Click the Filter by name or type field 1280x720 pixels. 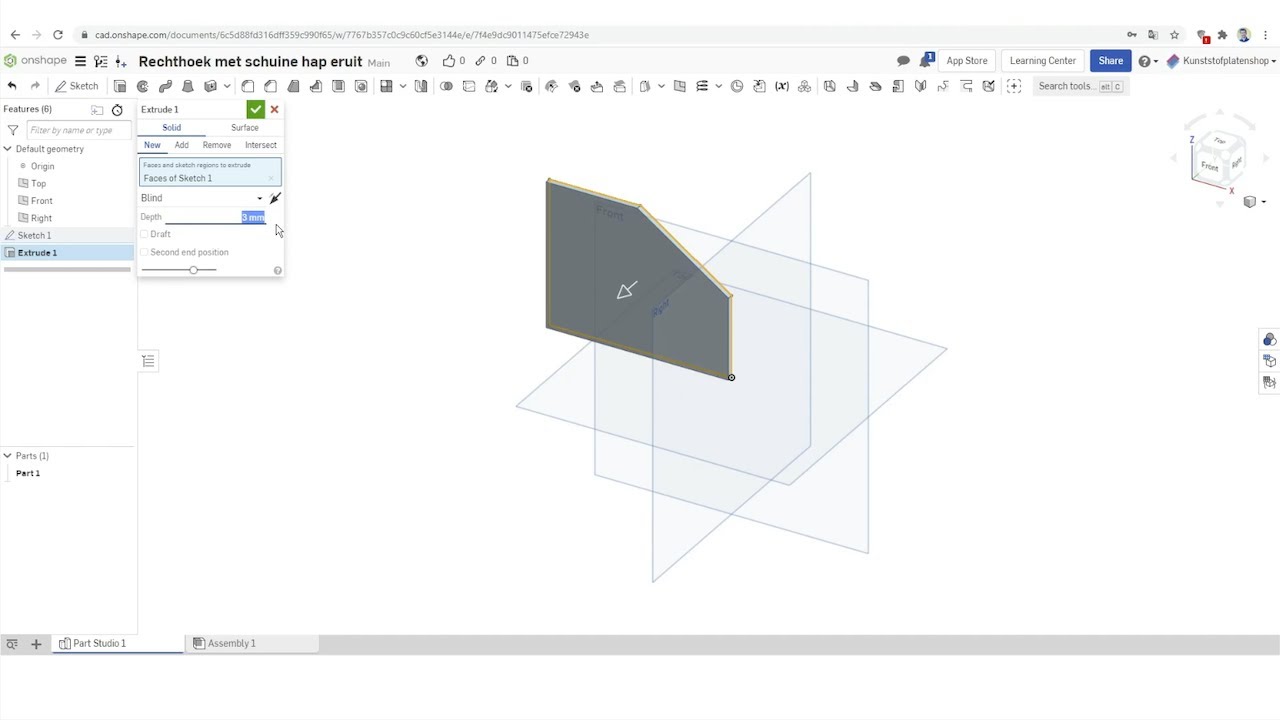[80, 130]
